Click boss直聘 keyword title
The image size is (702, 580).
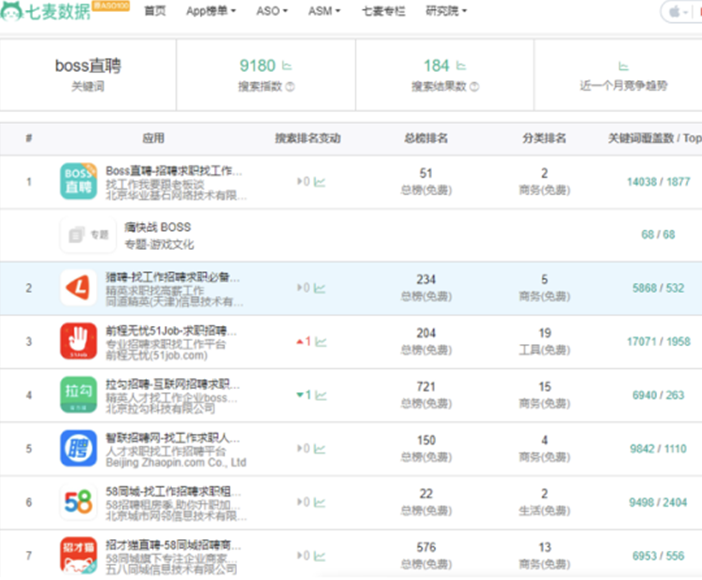[88, 66]
